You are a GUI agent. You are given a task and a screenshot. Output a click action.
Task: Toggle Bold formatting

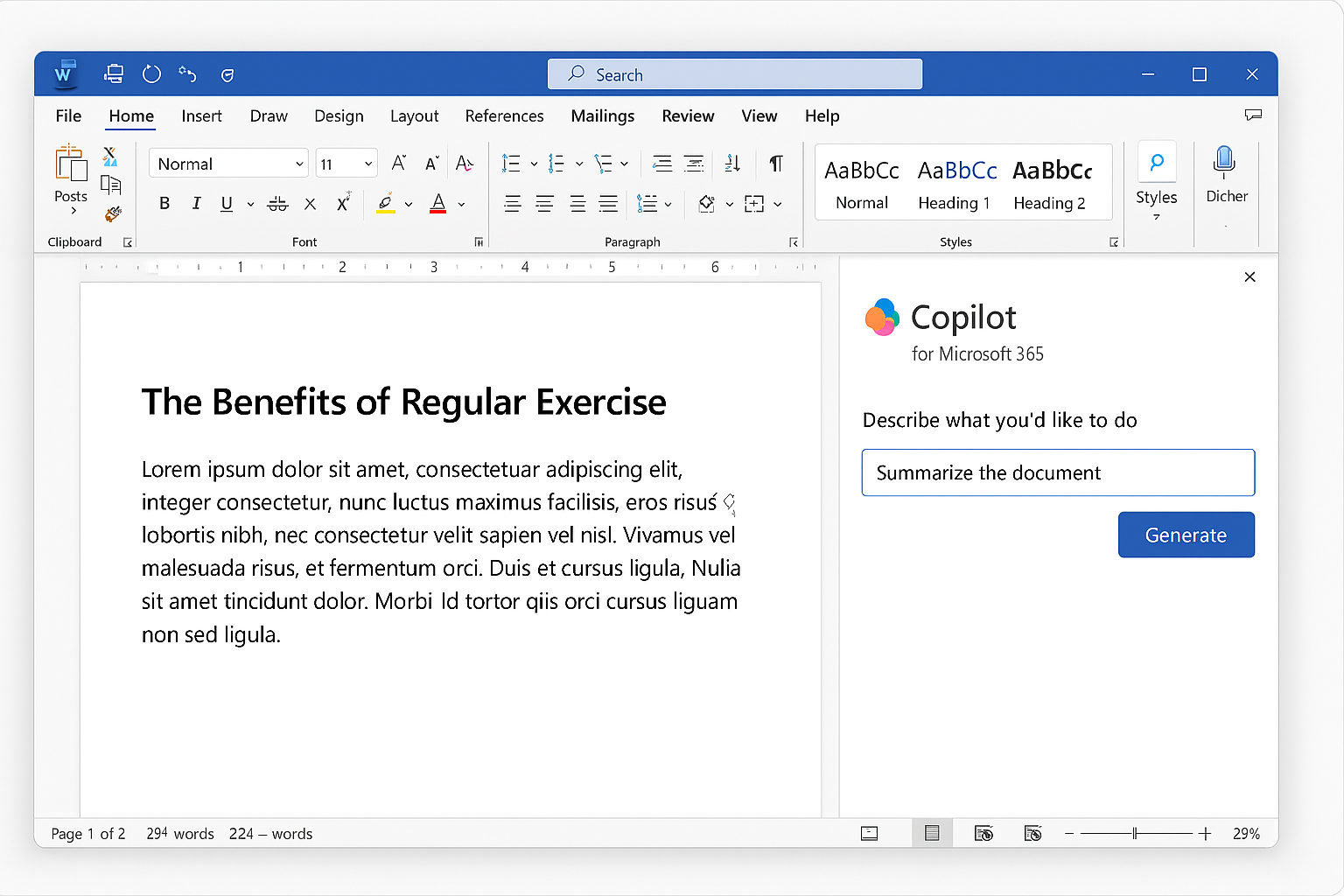(x=164, y=204)
